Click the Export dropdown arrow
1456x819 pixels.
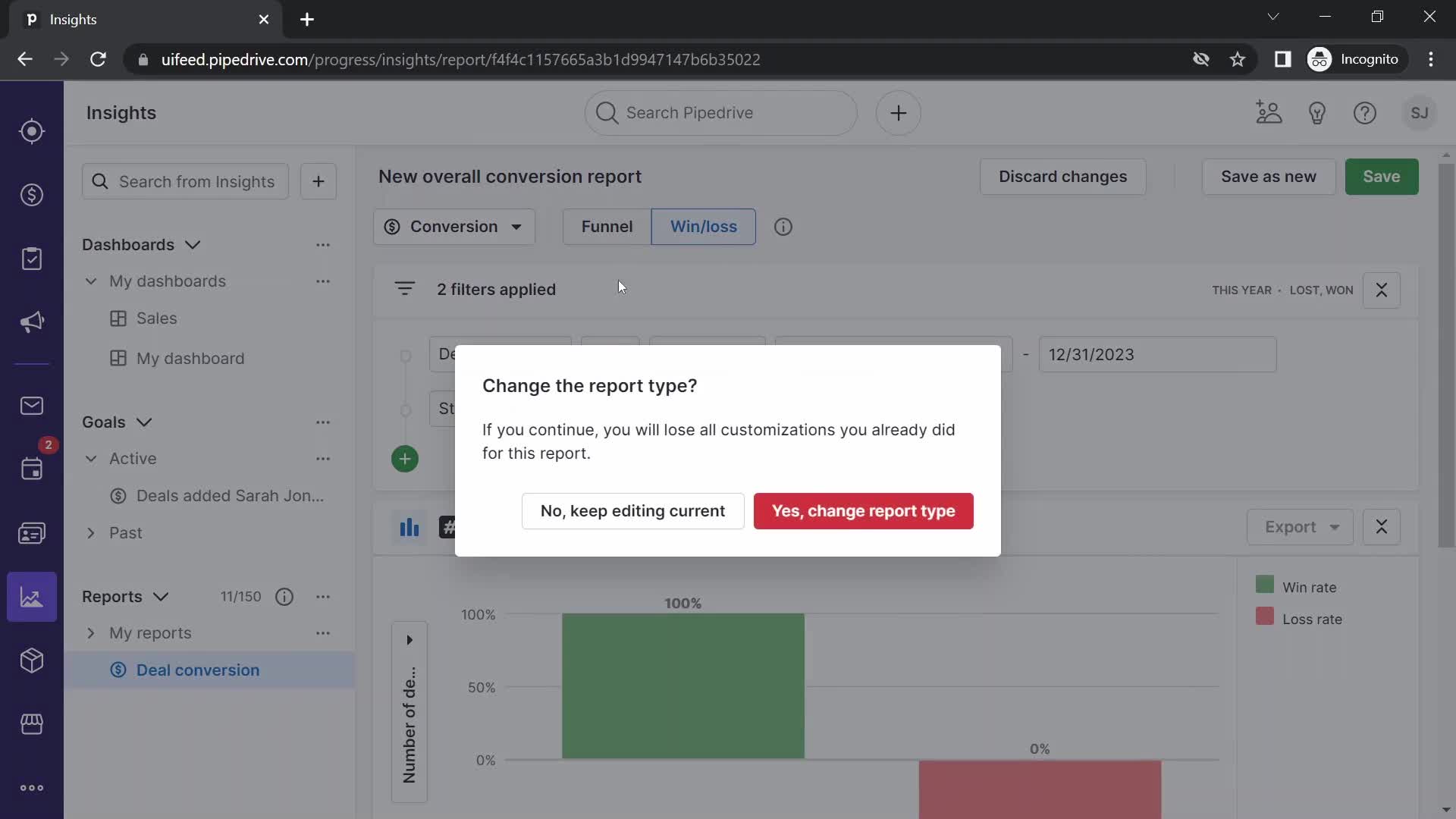pyautogui.click(x=1336, y=527)
